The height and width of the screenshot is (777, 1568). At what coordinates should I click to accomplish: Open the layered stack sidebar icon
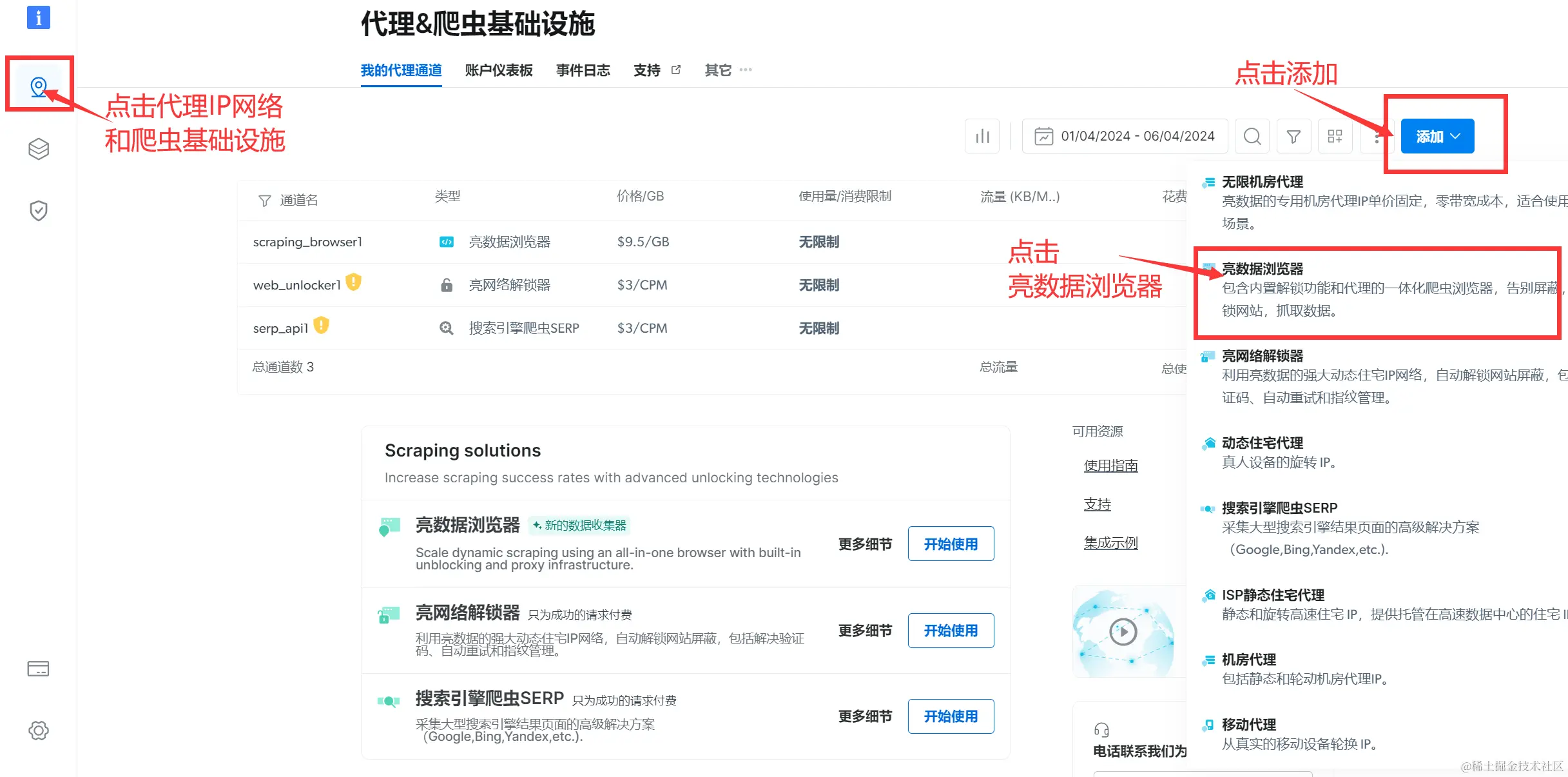click(x=39, y=149)
